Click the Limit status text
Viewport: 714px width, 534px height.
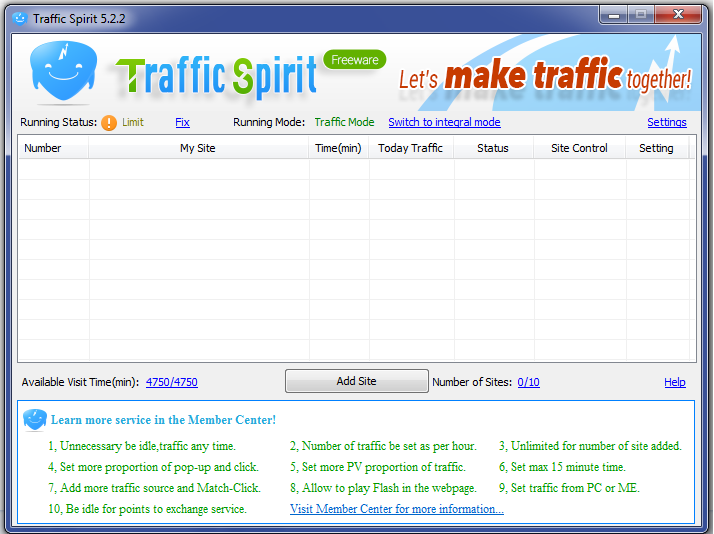pyautogui.click(x=133, y=122)
